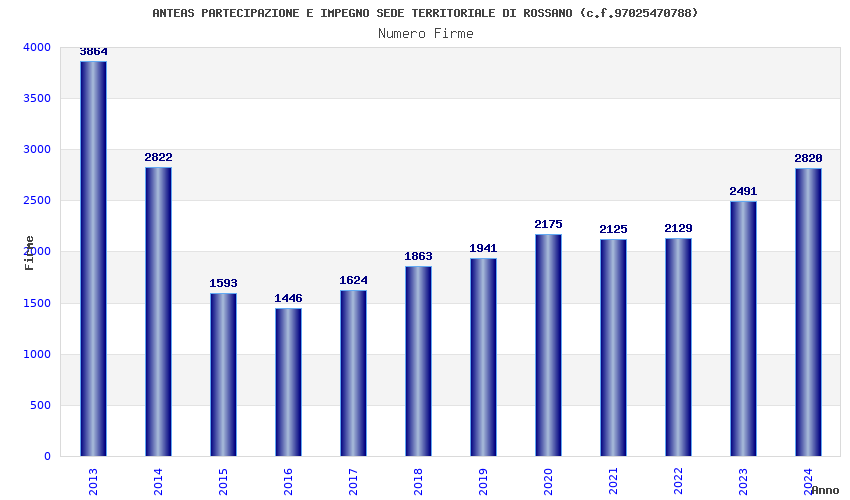Click the chart title ANTEAS PARTECIPAZIONE E IMPEGNO
Viewport: 850px width, 500px height.
coord(425,13)
